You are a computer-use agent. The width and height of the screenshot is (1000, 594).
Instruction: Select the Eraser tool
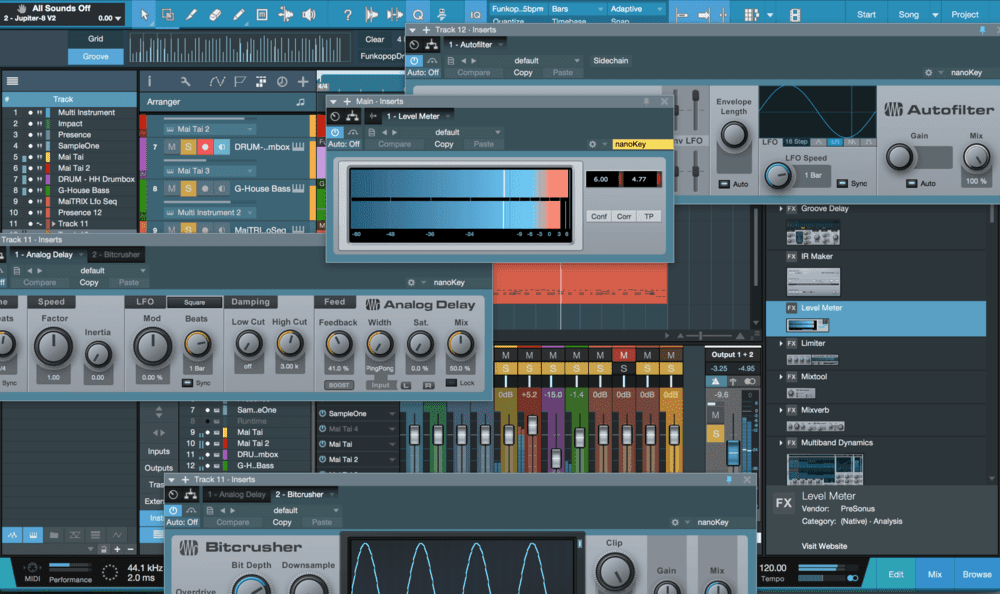[x=215, y=15]
